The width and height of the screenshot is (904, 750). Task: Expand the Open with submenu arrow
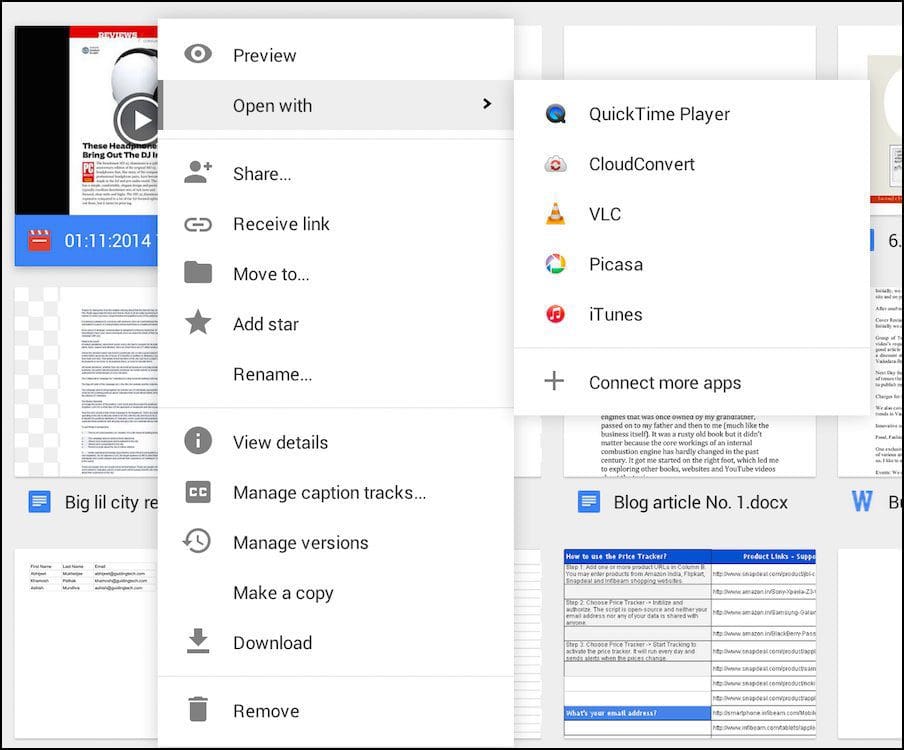click(487, 104)
